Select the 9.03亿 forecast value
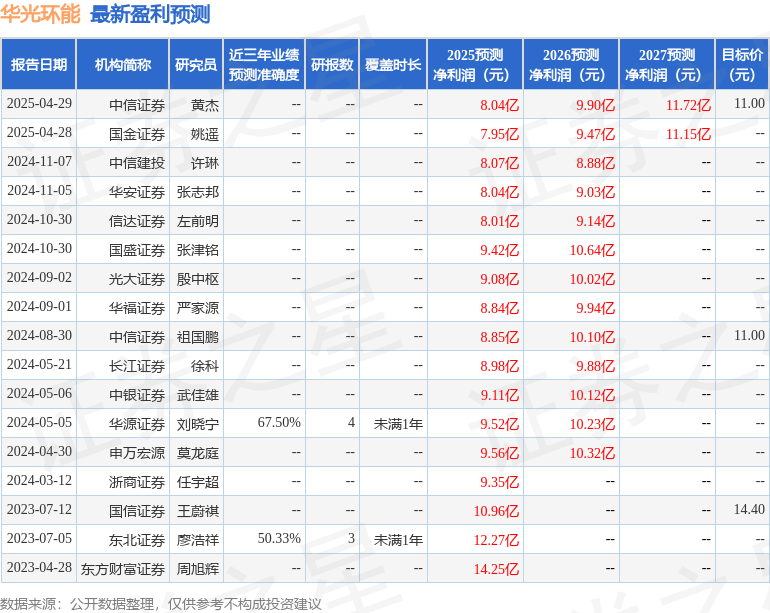This screenshot has width=770, height=613. 596,192
